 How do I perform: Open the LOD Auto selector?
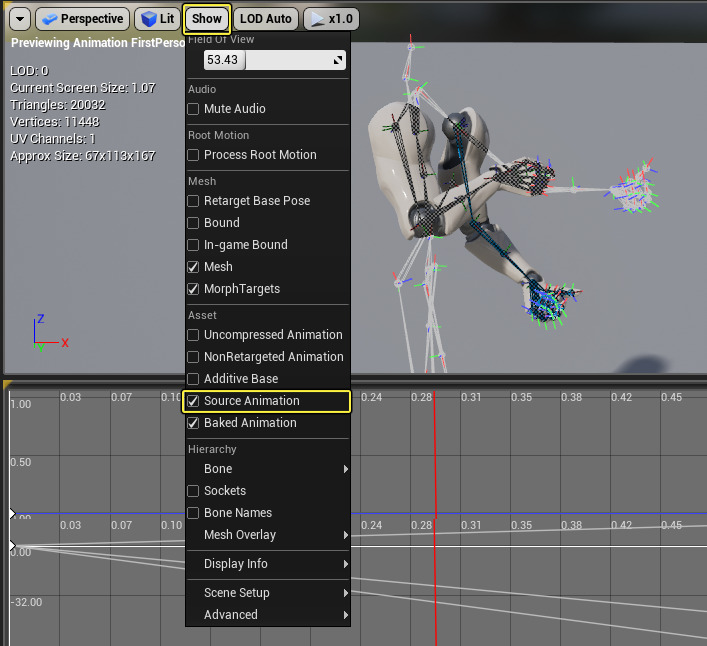(x=266, y=19)
